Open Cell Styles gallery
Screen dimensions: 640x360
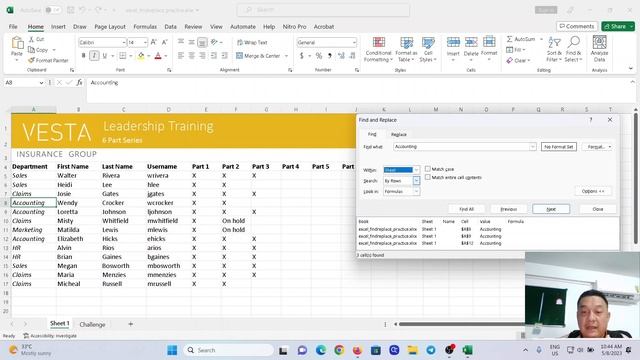(428, 49)
